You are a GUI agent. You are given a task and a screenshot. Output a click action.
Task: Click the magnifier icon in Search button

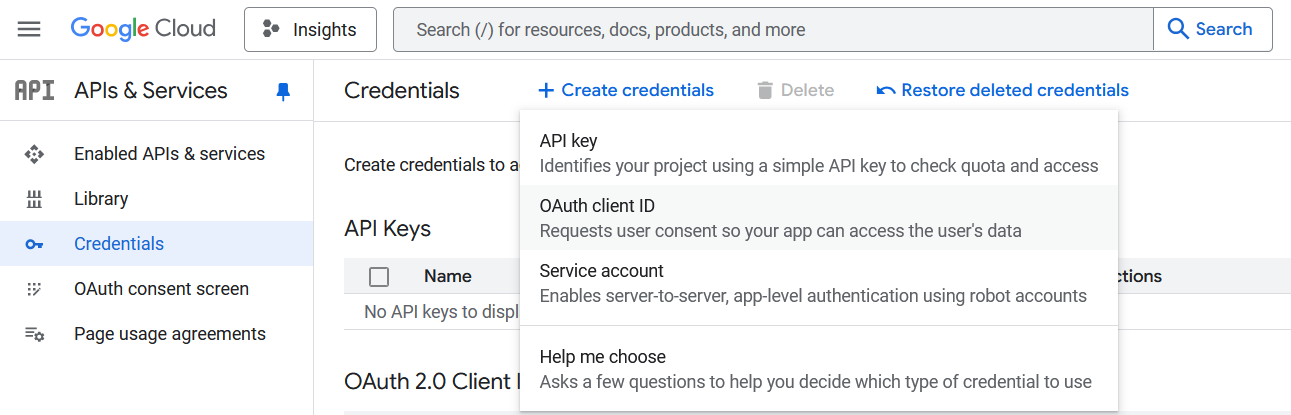tap(1178, 29)
